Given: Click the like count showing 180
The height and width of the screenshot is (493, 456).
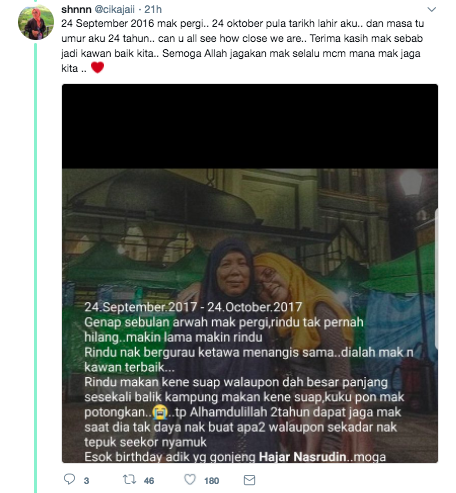Looking at the screenshot, I should tap(211, 481).
